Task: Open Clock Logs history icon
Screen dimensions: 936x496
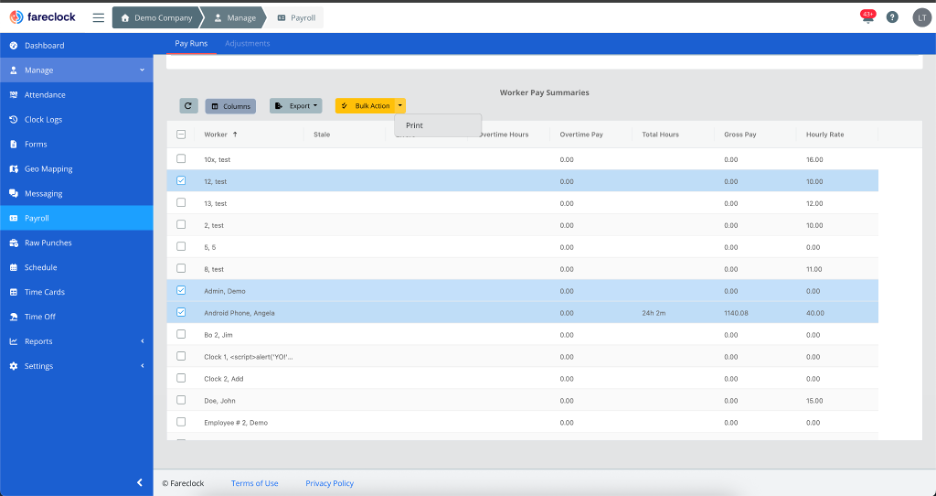Action: click(x=13, y=119)
